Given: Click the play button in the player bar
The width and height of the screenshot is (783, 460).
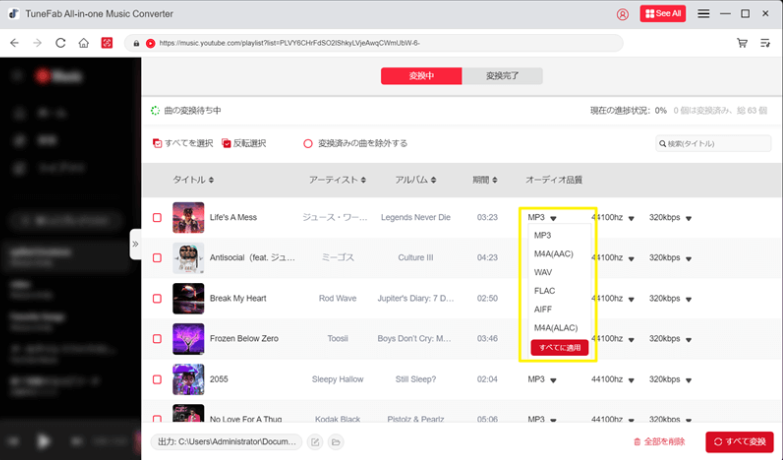Looking at the screenshot, I should (x=44, y=441).
